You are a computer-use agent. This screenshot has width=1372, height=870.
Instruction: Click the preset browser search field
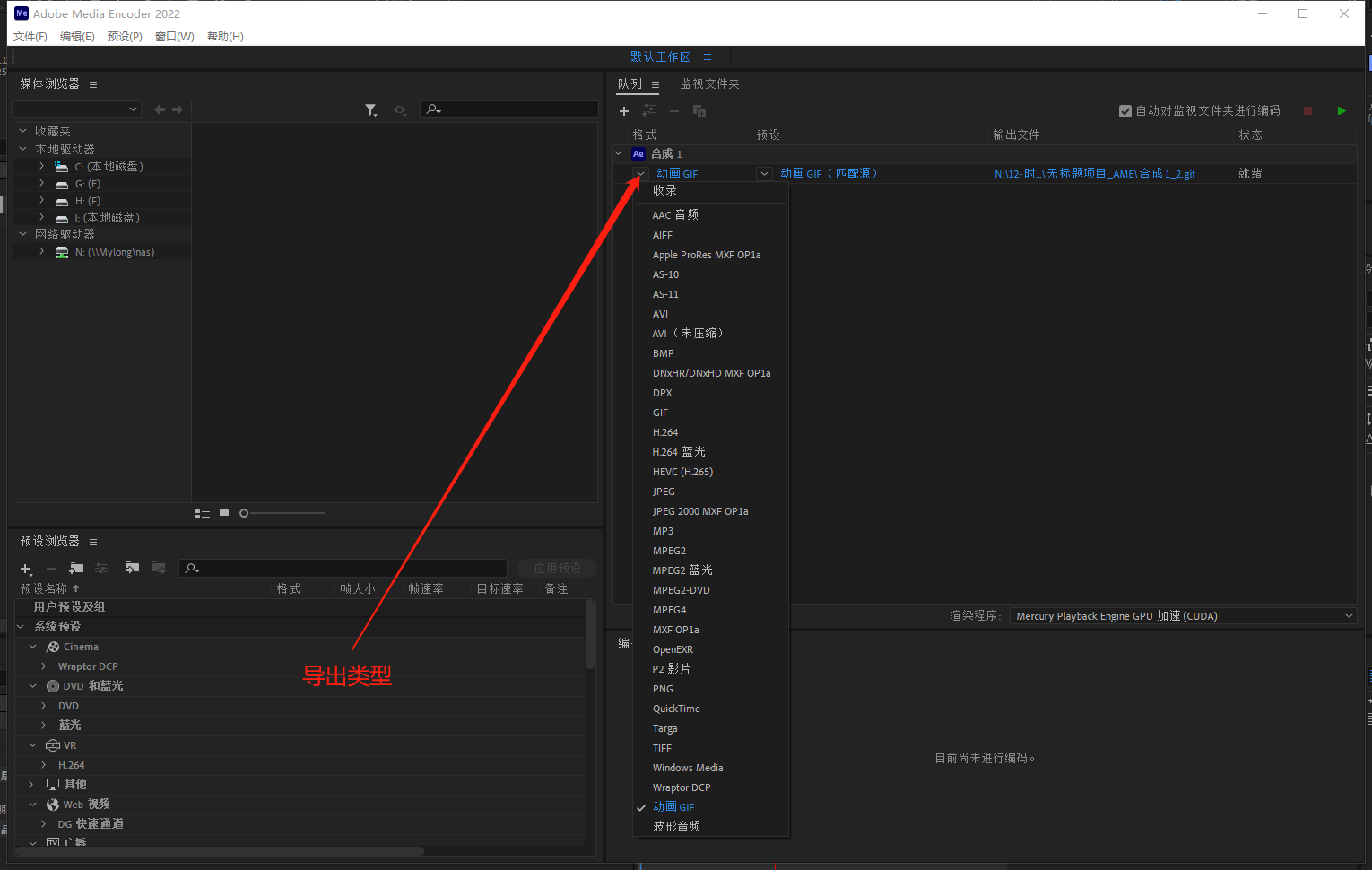point(343,568)
